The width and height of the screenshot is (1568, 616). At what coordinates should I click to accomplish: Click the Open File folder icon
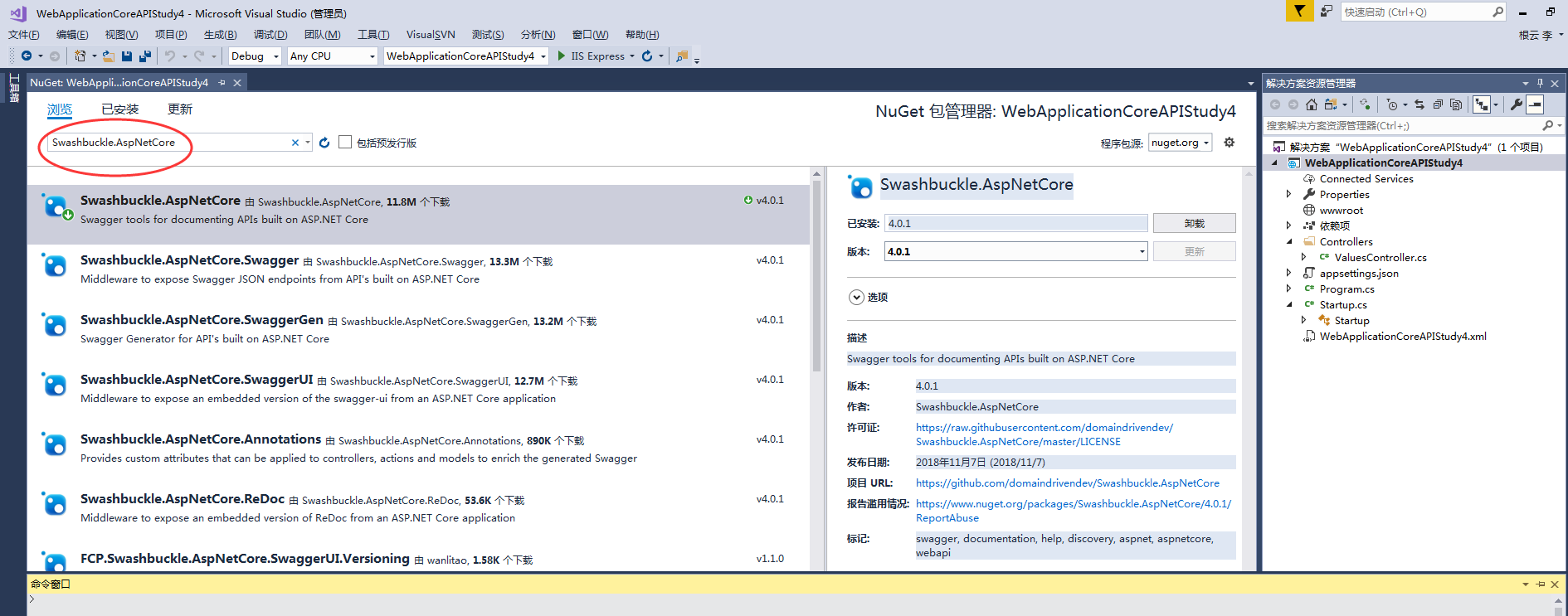[x=108, y=56]
